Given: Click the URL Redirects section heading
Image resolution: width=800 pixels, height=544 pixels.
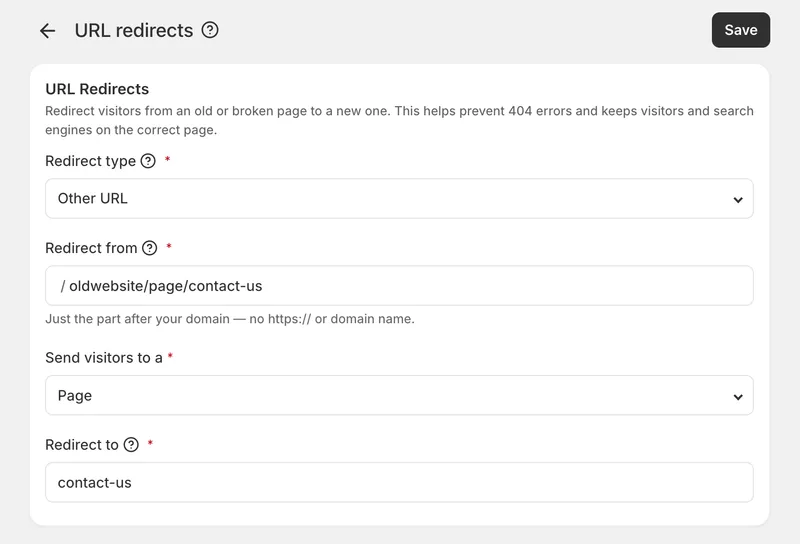Looking at the screenshot, I should click(x=97, y=89).
